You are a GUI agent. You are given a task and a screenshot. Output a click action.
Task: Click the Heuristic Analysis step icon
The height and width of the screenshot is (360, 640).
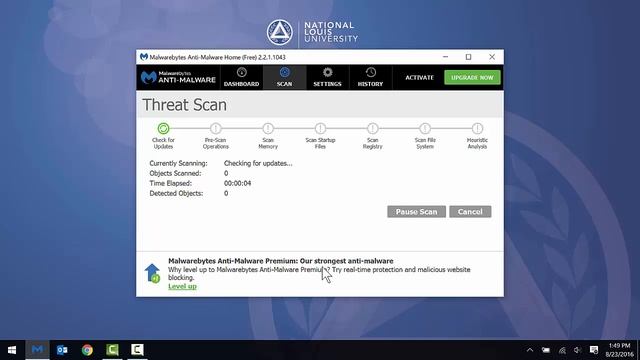coord(477,129)
